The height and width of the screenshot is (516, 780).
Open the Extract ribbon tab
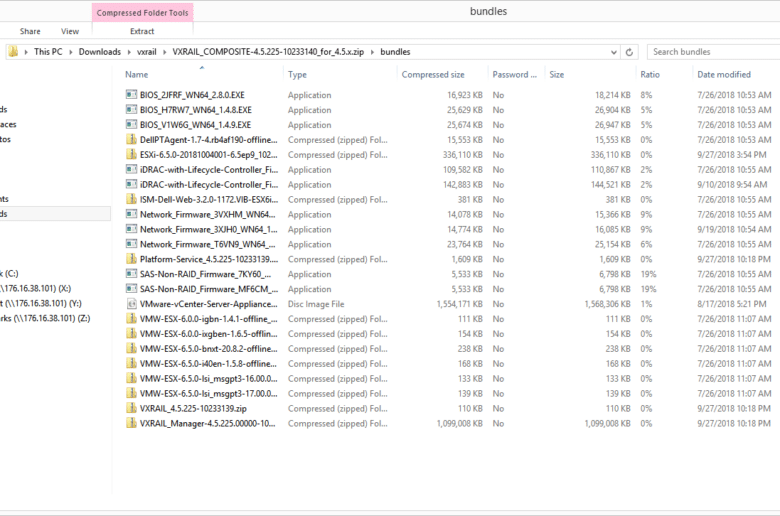click(x=142, y=31)
